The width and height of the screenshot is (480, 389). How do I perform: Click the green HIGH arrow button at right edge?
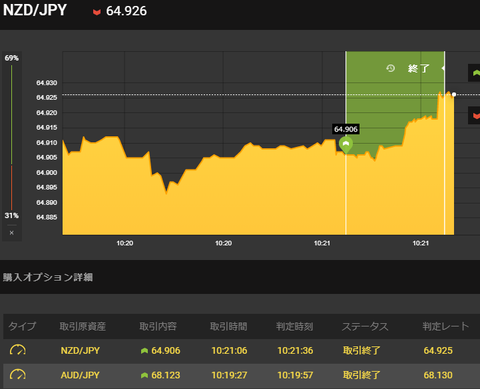coord(474,73)
